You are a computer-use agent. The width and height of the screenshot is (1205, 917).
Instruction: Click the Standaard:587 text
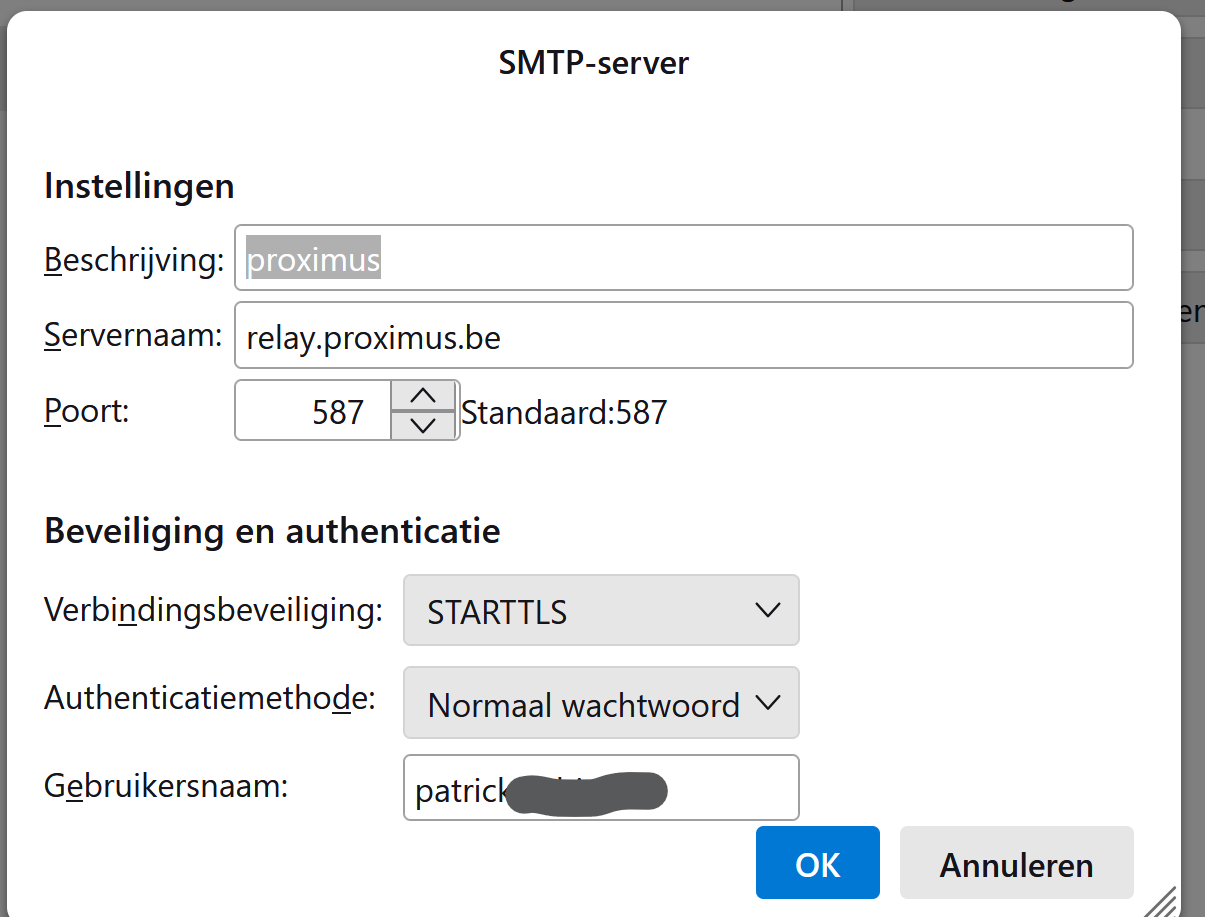tap(564, 412)
